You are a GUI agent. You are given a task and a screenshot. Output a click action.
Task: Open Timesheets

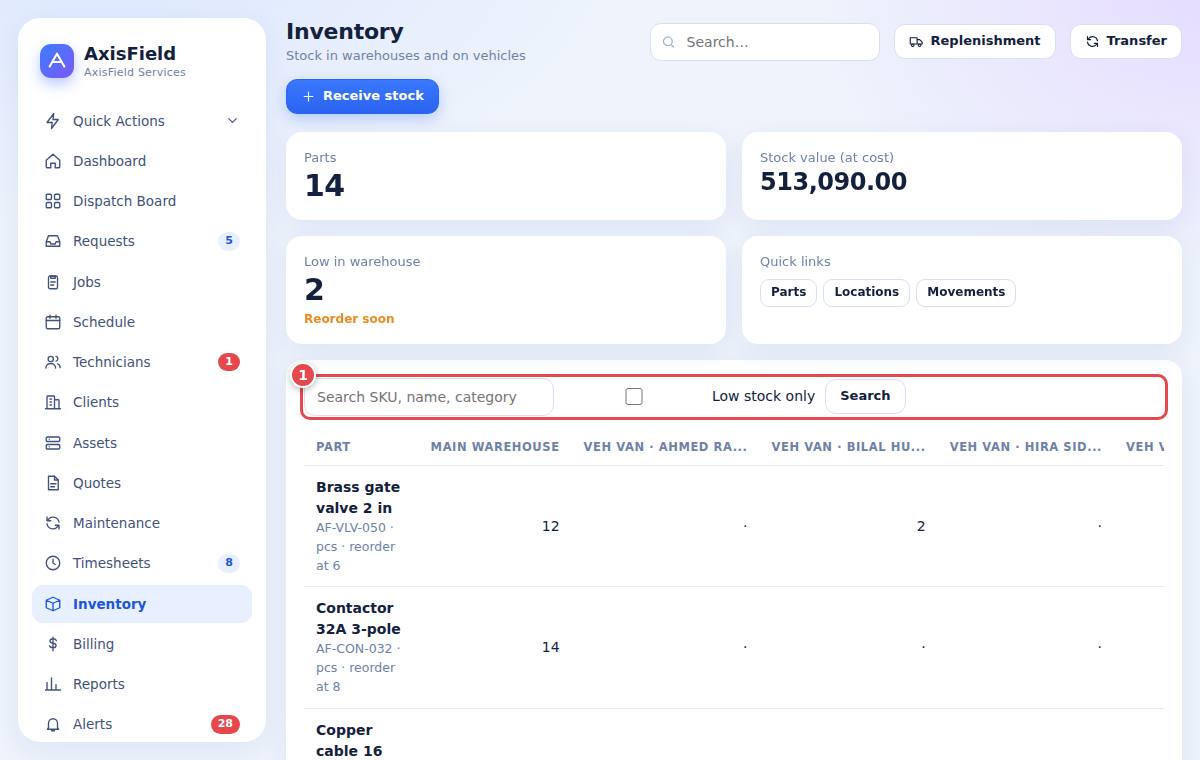pyautogui.click(x=142, y=563)
